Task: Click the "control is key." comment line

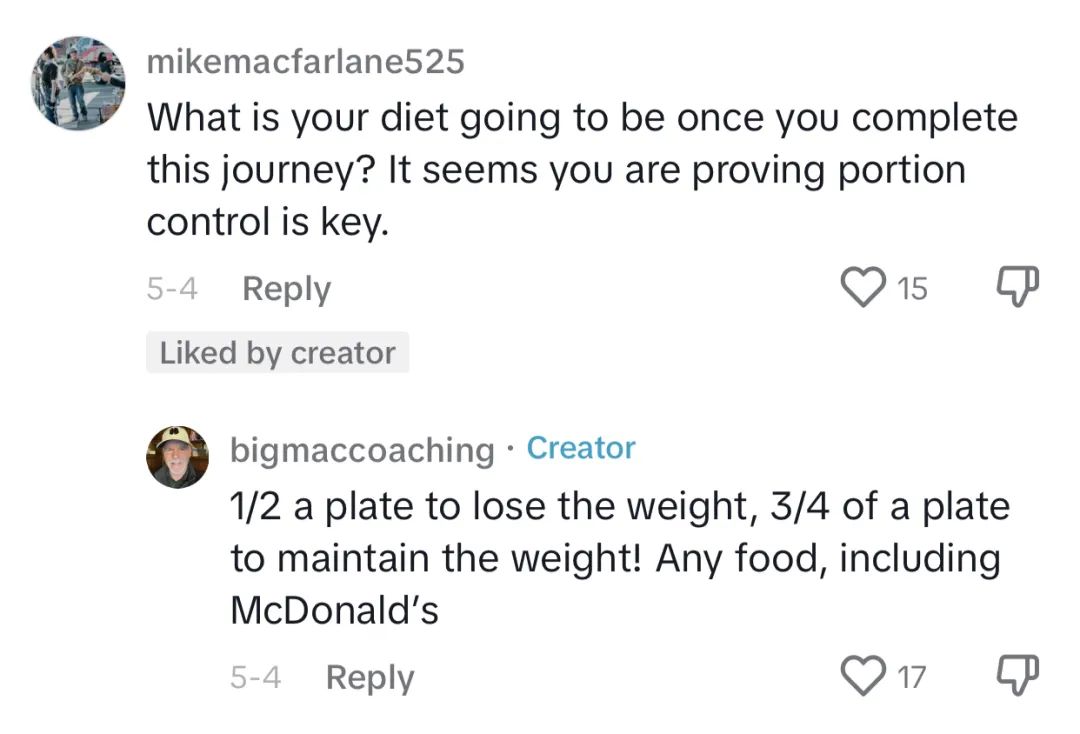Action: pos(266,222)
